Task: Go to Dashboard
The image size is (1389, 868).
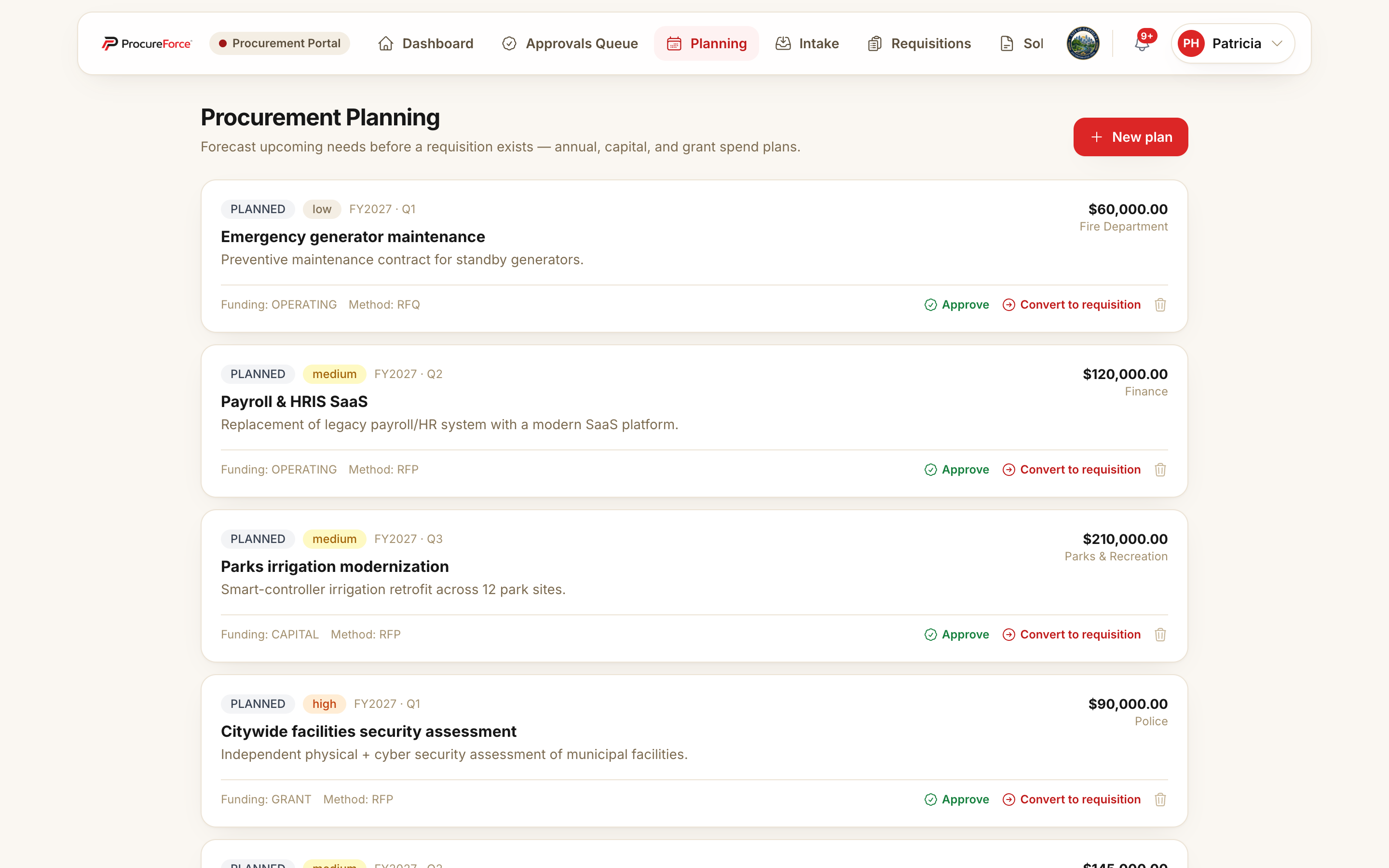Action: tap(426, 43)
